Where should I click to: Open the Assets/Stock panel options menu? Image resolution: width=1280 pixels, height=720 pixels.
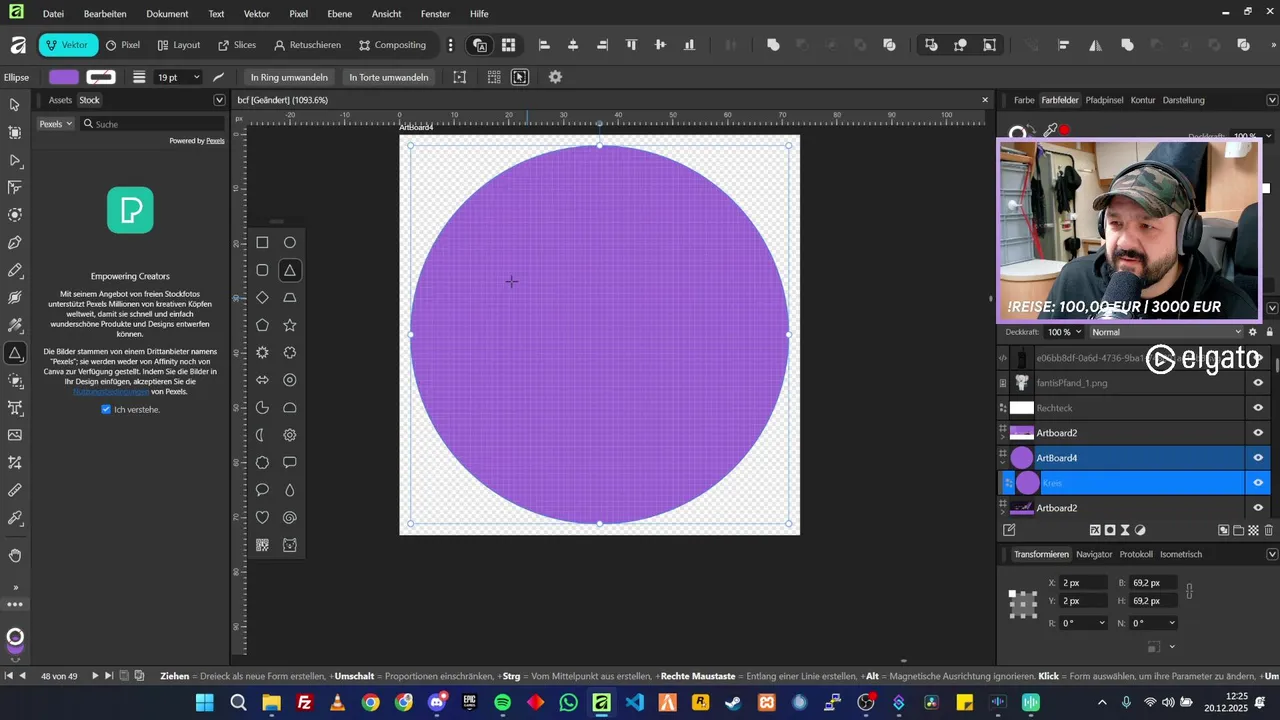[219, 100]
